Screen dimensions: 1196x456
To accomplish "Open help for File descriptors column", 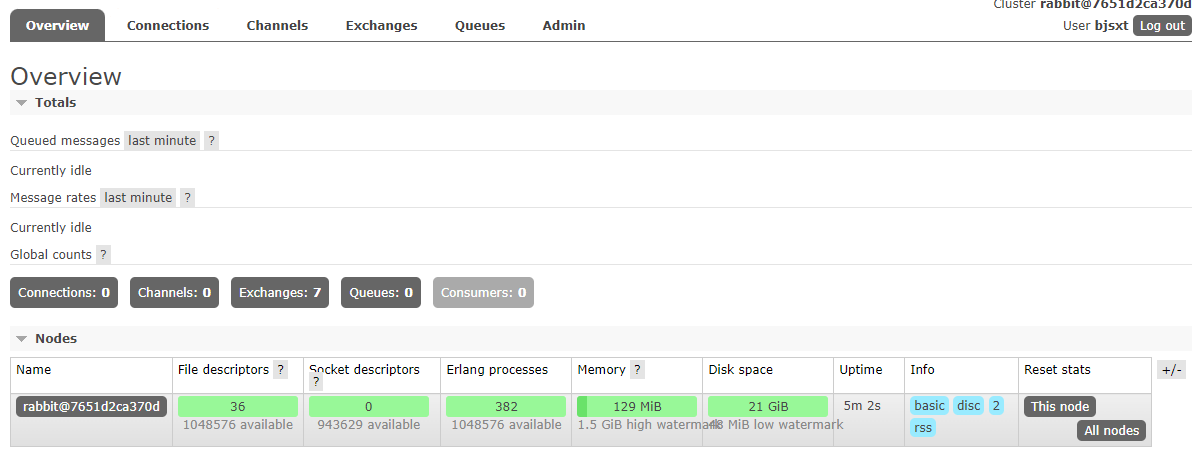I will point(281,370).
